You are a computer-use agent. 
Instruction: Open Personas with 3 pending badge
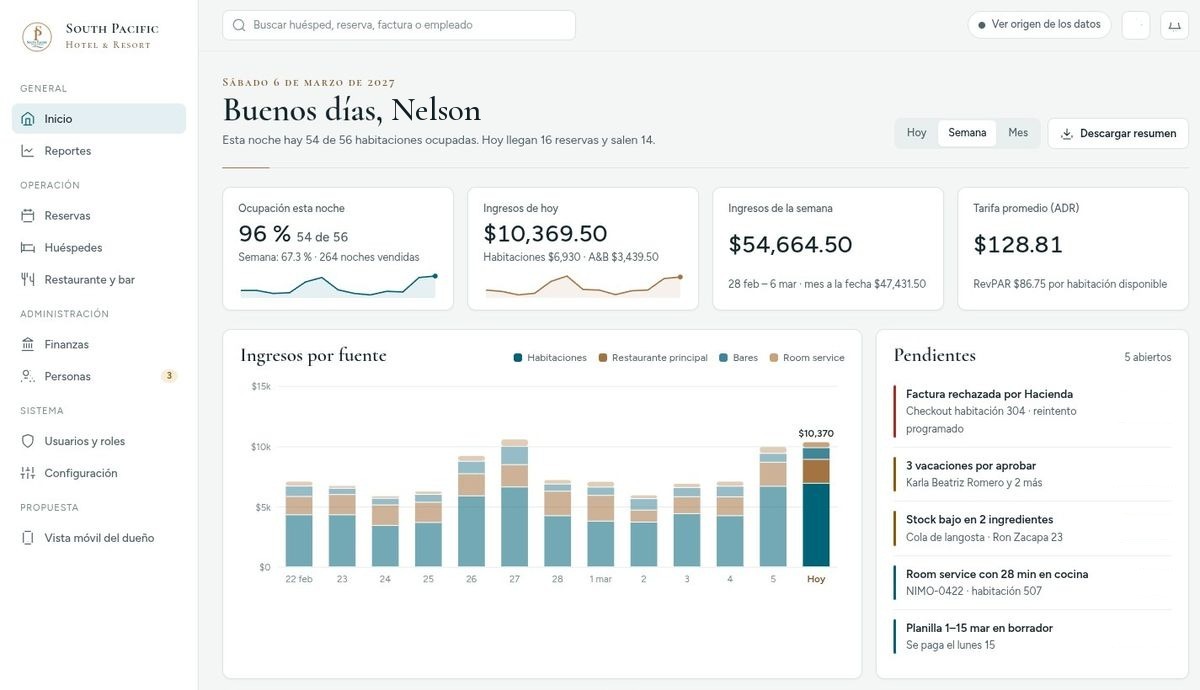(x=98, y=376)
